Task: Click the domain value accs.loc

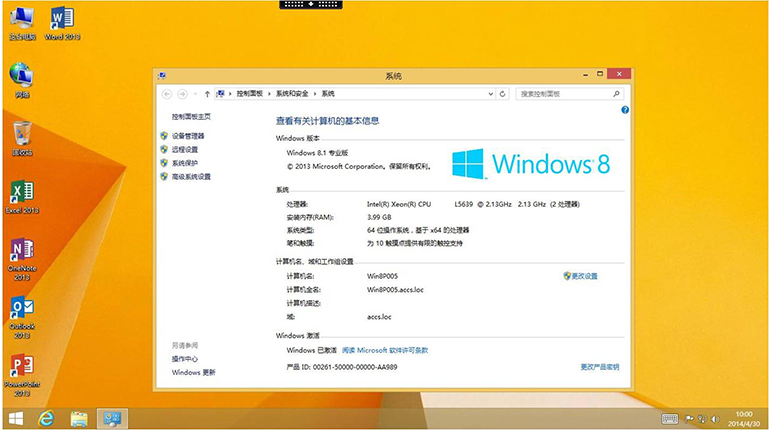Action: (x=379, y=317)
